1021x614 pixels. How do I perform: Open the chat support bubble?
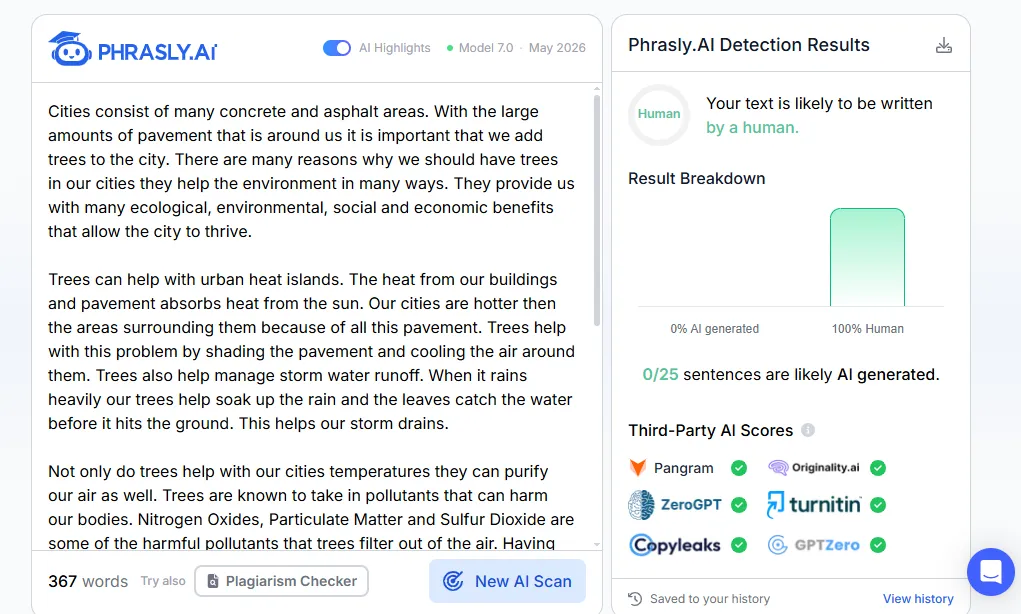point(990,572)
